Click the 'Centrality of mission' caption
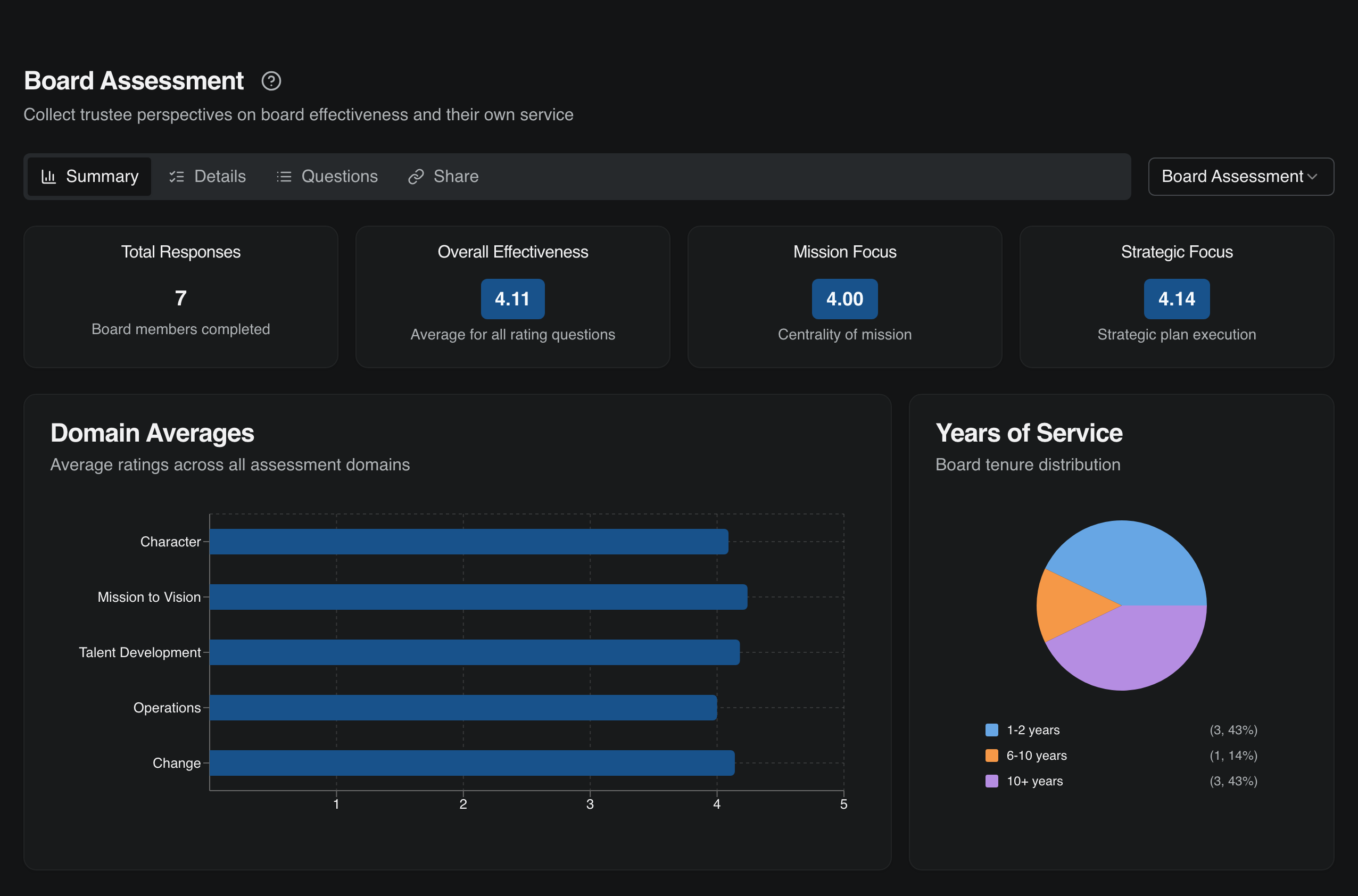The image size is (1358, 896). [844, 334]
